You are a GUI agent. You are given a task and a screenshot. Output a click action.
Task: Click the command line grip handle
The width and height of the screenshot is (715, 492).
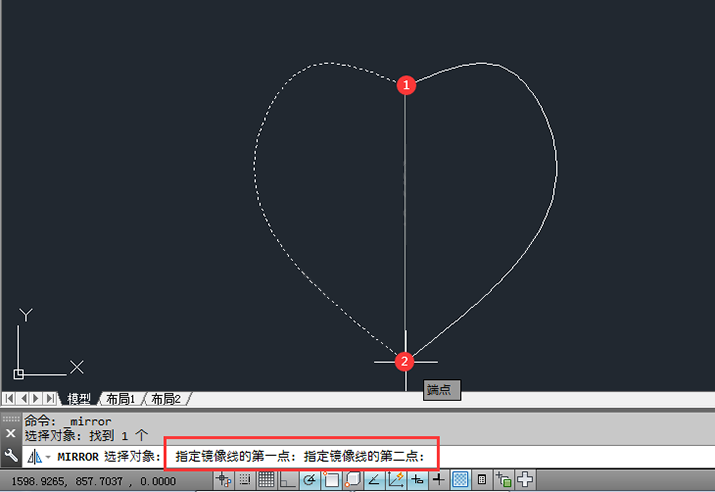(11, 418)
